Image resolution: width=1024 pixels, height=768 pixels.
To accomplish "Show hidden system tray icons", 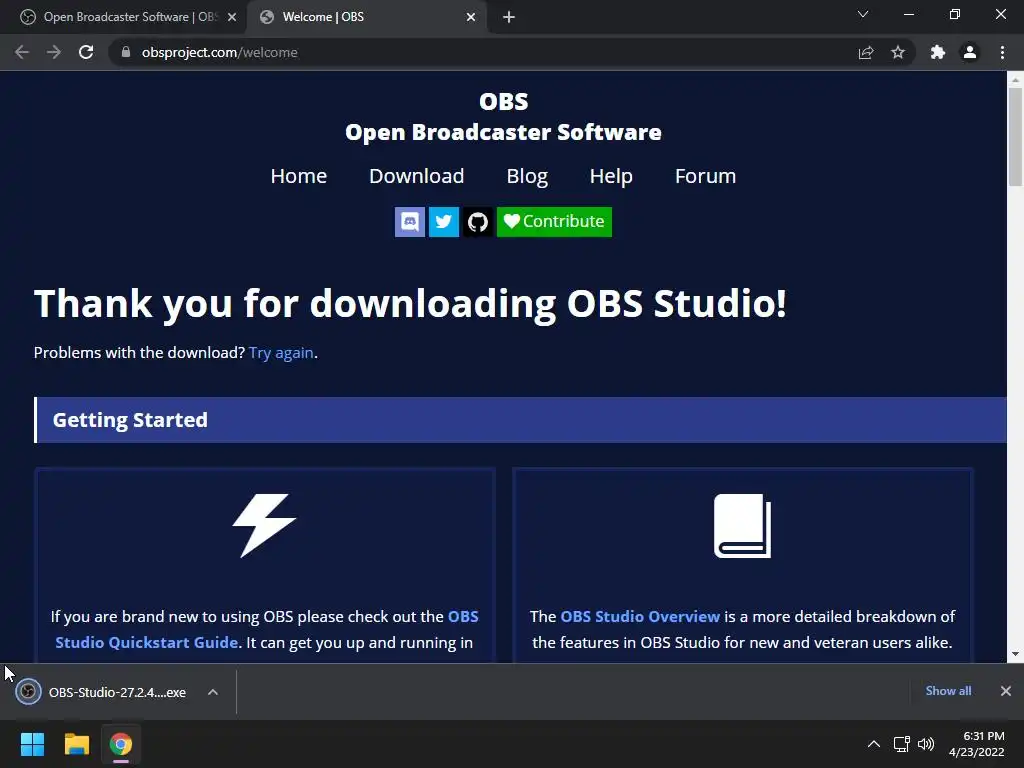I will pos(874,744).
